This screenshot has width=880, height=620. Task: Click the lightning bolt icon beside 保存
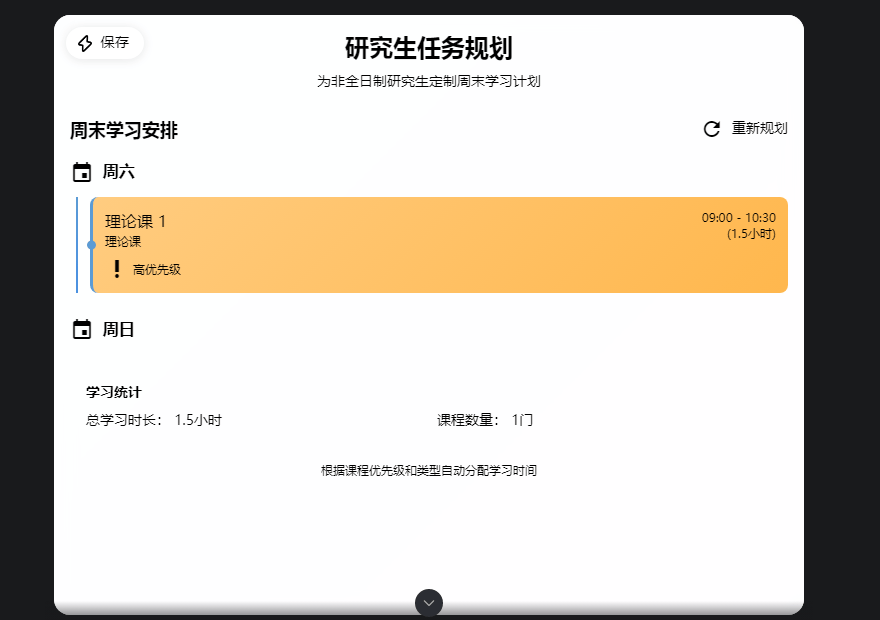[x=85, y=43]
